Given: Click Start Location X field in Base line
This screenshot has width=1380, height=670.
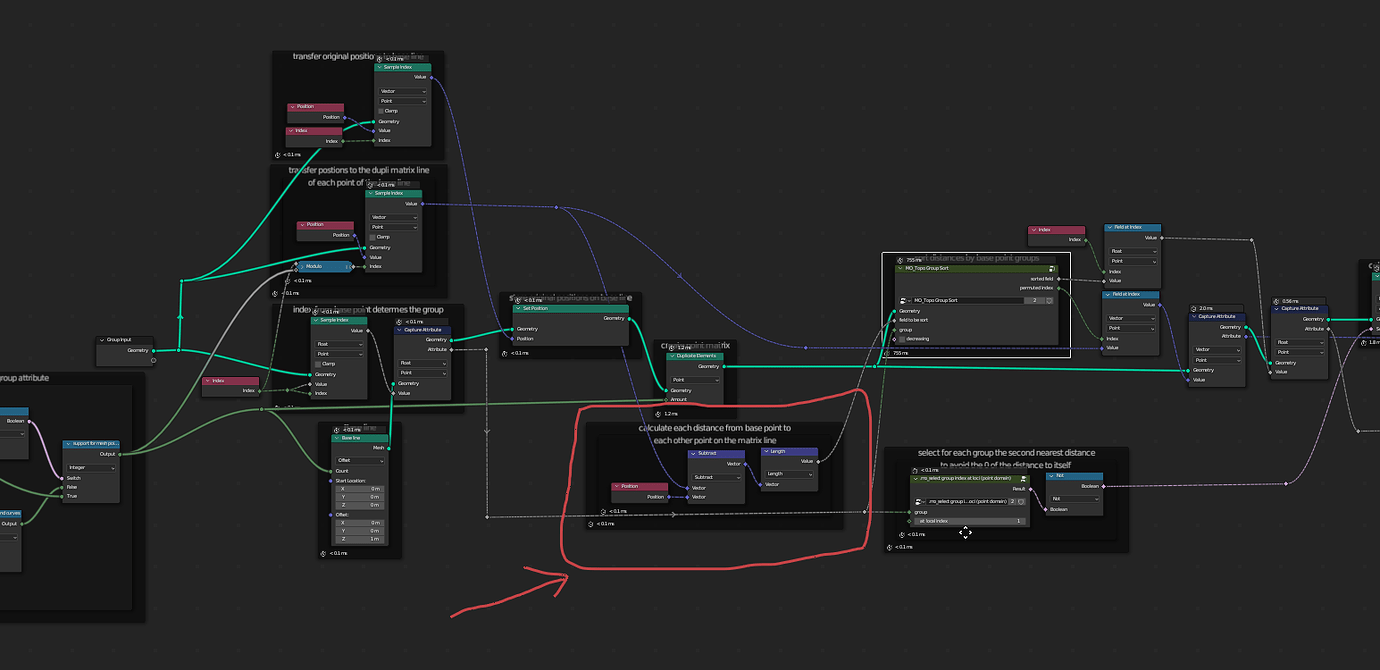Looking at the screenshot, I should pos(360,489).
